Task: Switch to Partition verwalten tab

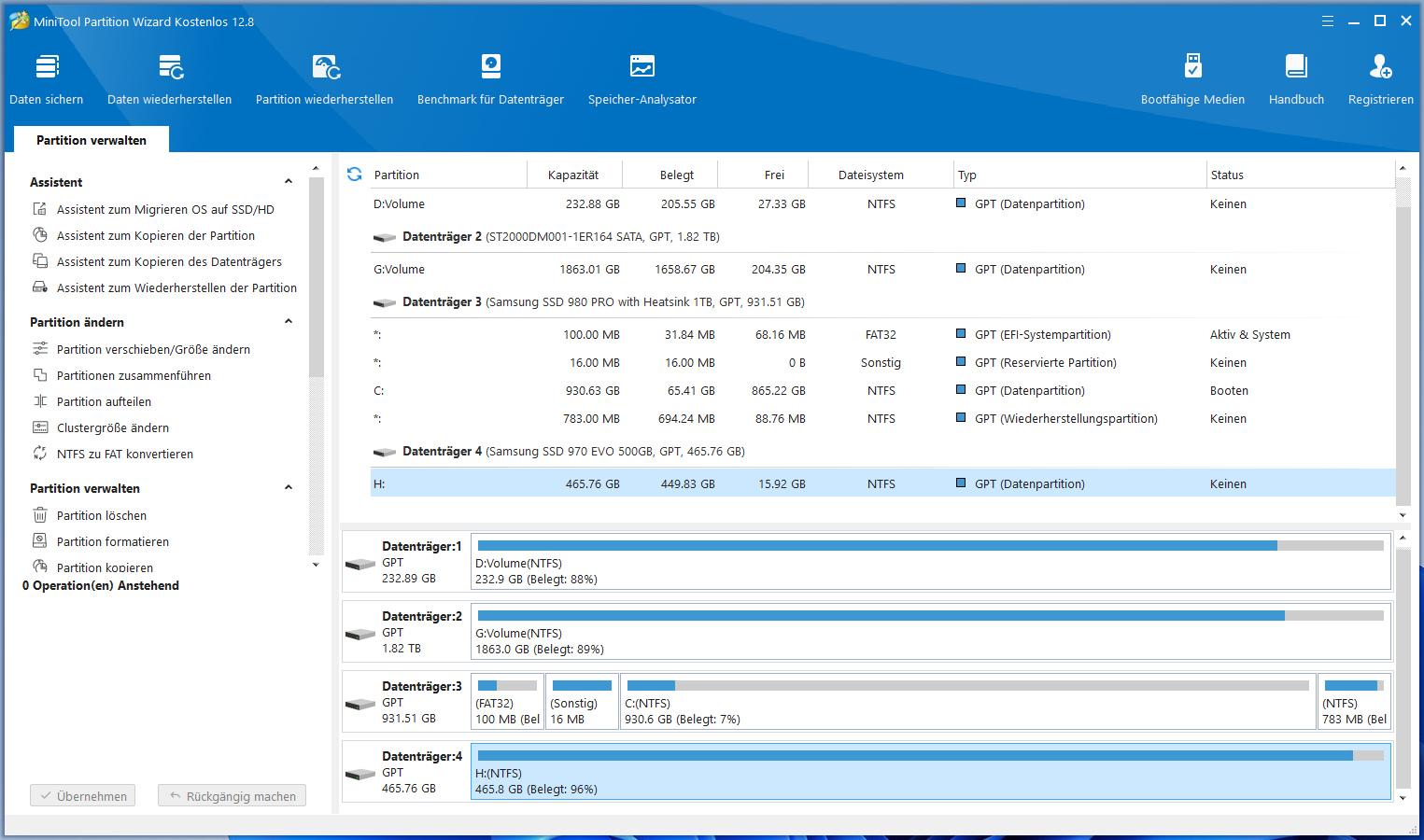Action: pyautogui.click(x=92, y=140)
